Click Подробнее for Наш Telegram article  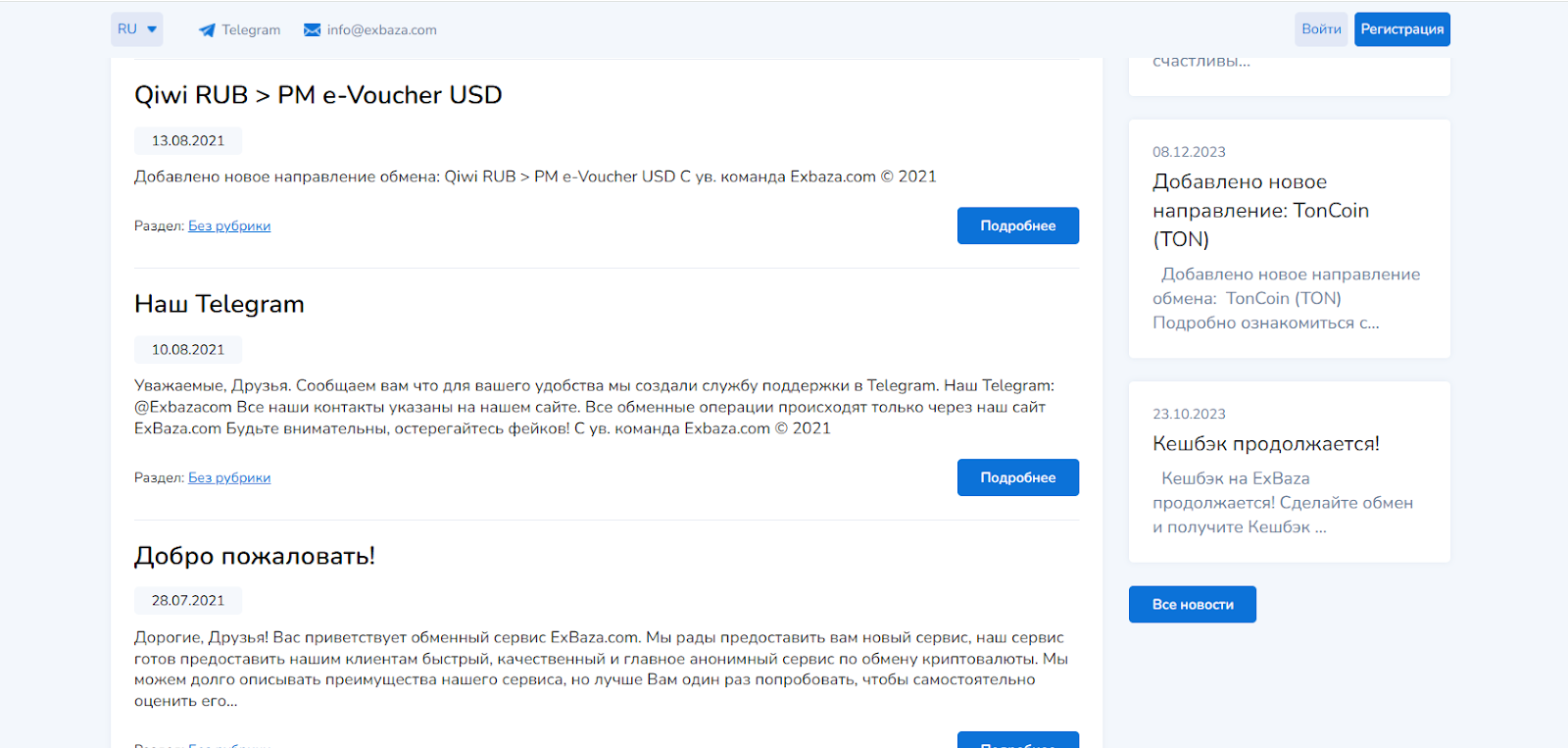1018,477
